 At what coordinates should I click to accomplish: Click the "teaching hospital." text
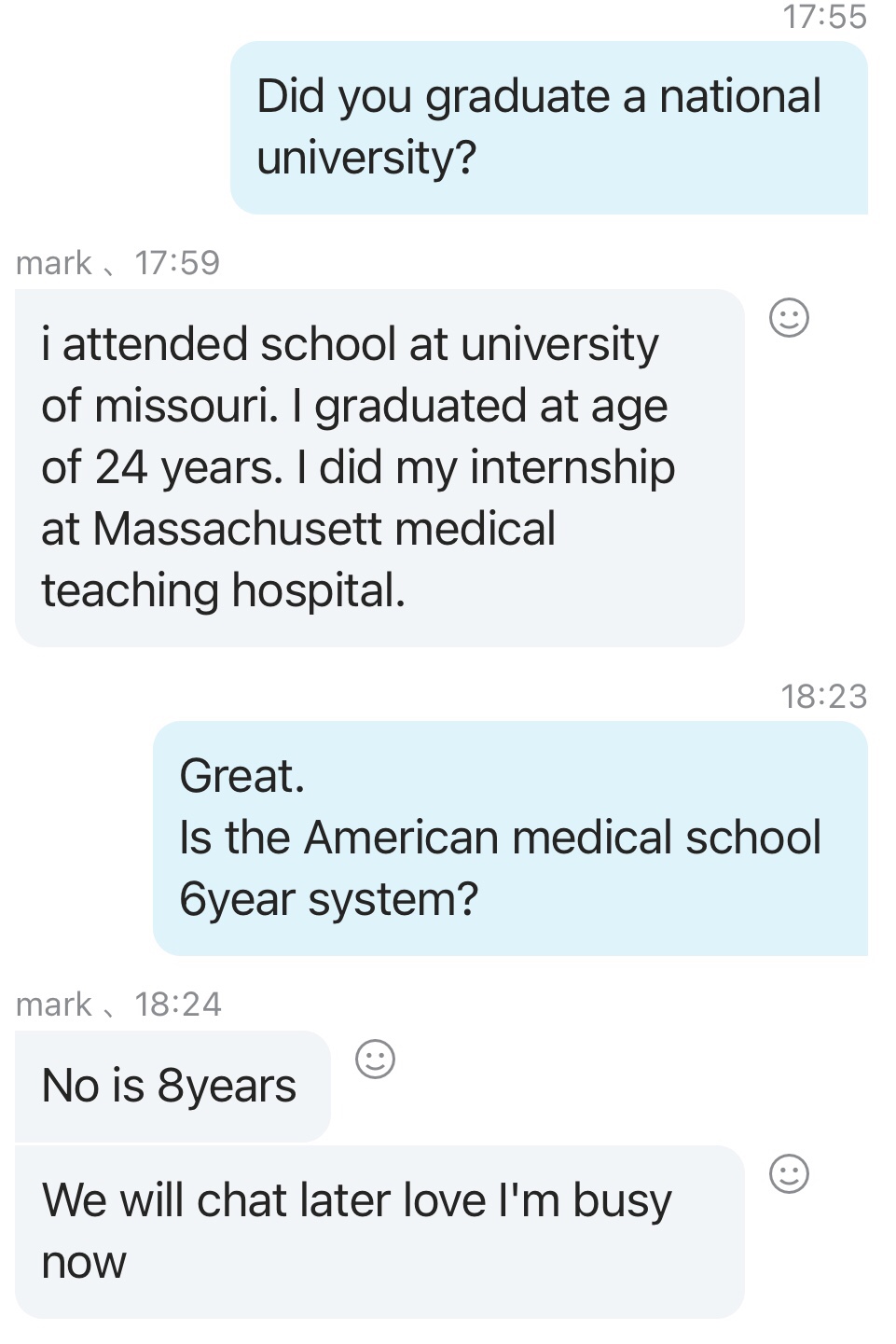click(x=224, y=590)
